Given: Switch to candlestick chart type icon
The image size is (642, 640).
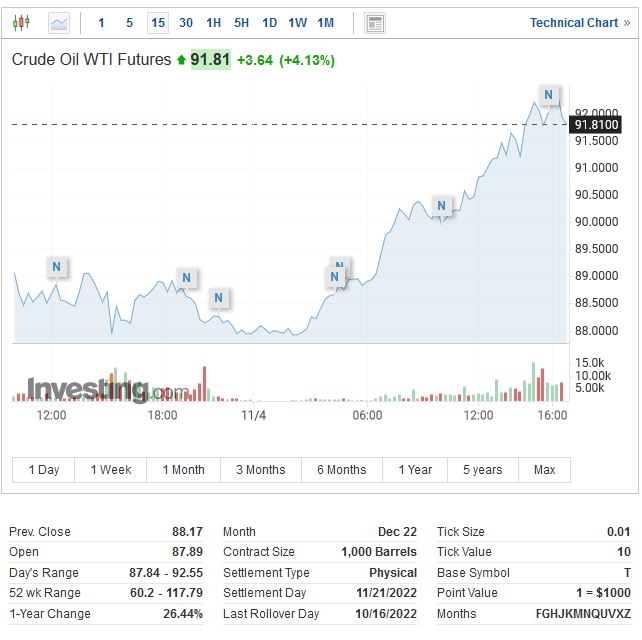Looking at the screenshot, I should [21, 22].
